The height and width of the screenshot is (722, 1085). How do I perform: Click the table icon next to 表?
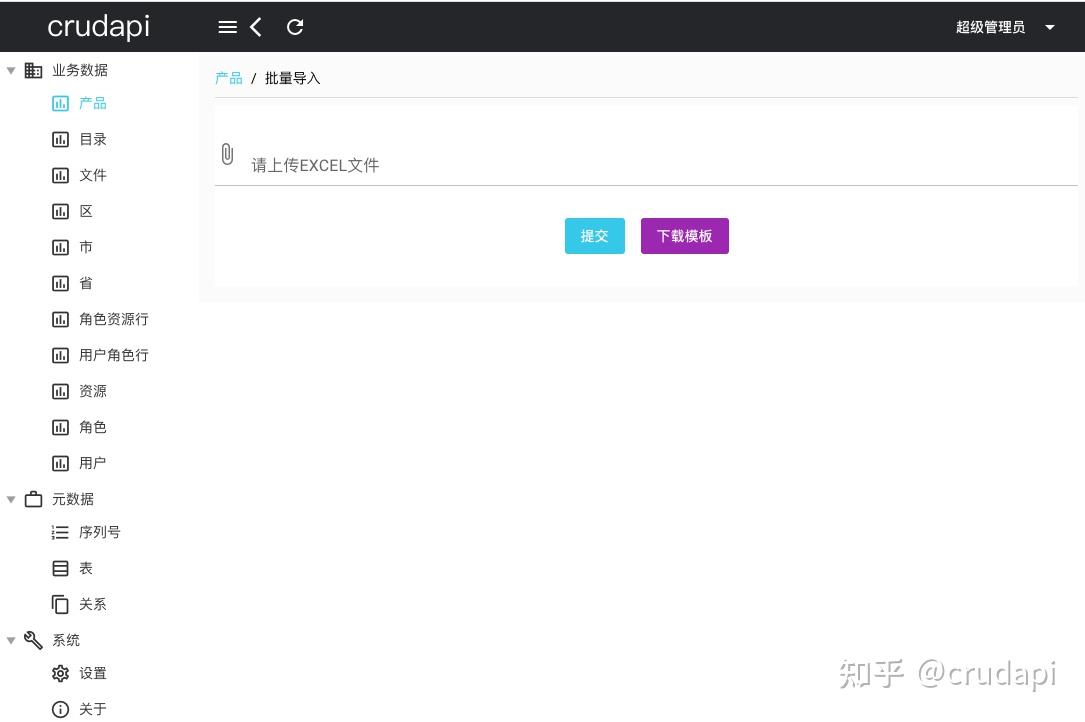pyautogui.click(x=60, y=568)
